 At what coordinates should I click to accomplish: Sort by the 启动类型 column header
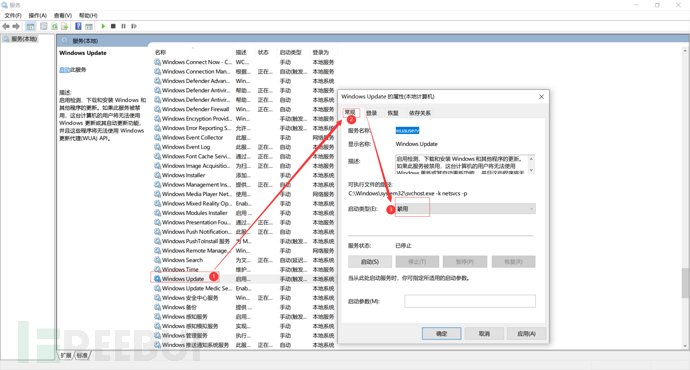(x=290, y=52)
